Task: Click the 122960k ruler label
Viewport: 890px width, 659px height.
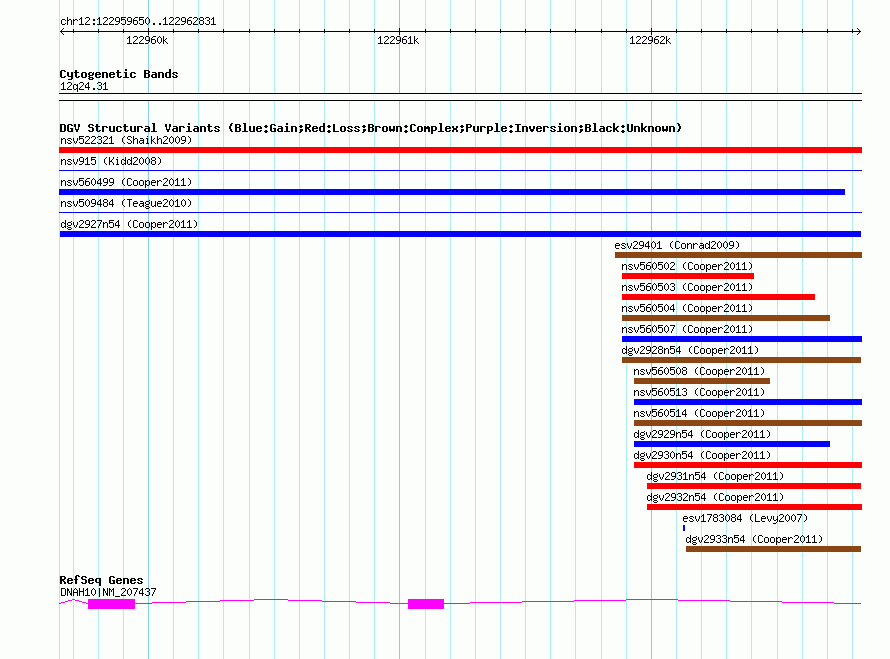Action: (147, 40)
